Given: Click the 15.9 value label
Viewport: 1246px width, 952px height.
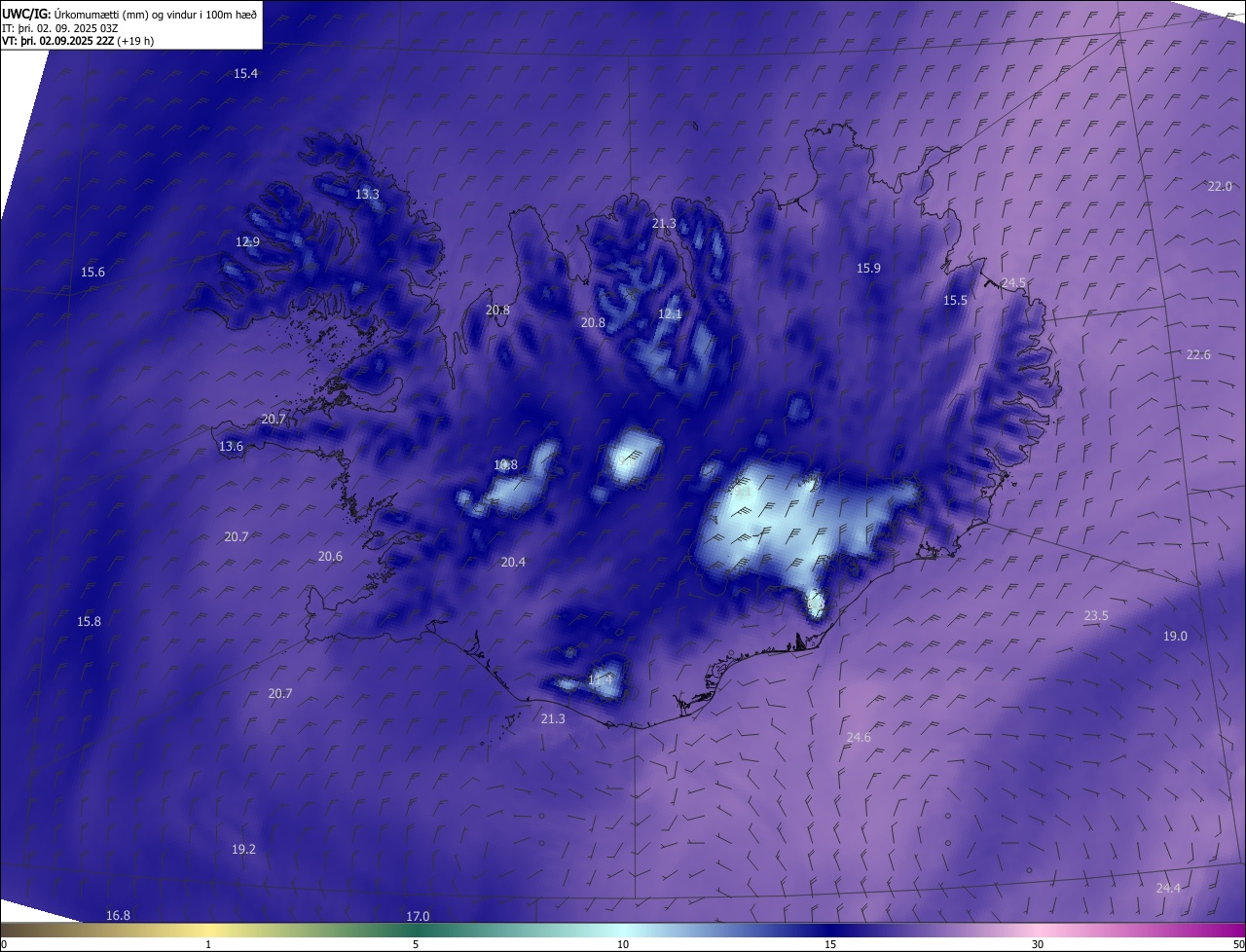Looking at the screenshot, I should [868, 269].
